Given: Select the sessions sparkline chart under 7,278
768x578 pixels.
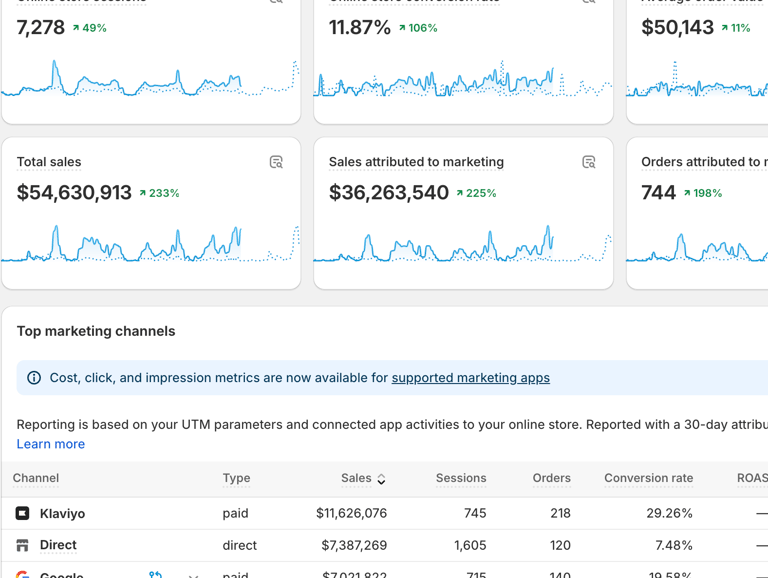Looking at the screenshot, I should pyautogui.click(x=150, y=78).
